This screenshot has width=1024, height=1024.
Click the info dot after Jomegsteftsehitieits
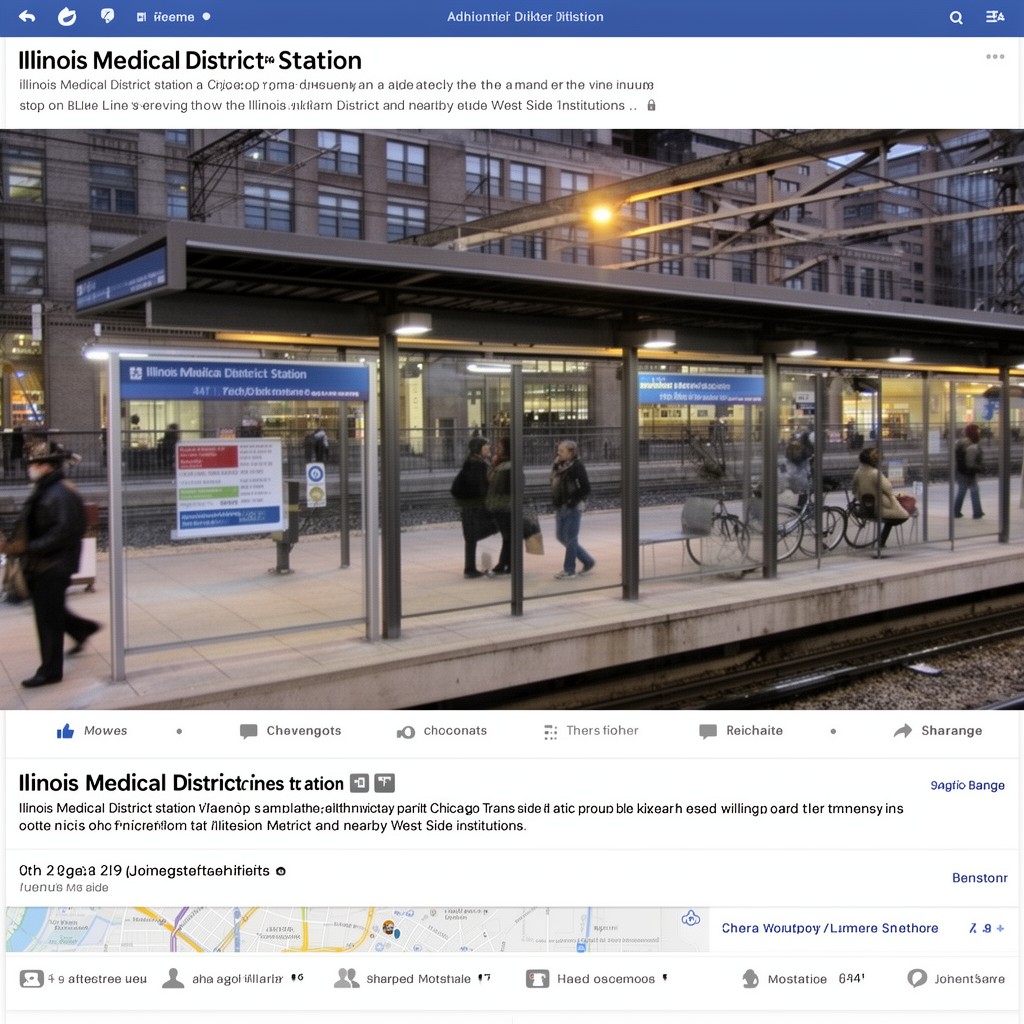coord(281,871)
